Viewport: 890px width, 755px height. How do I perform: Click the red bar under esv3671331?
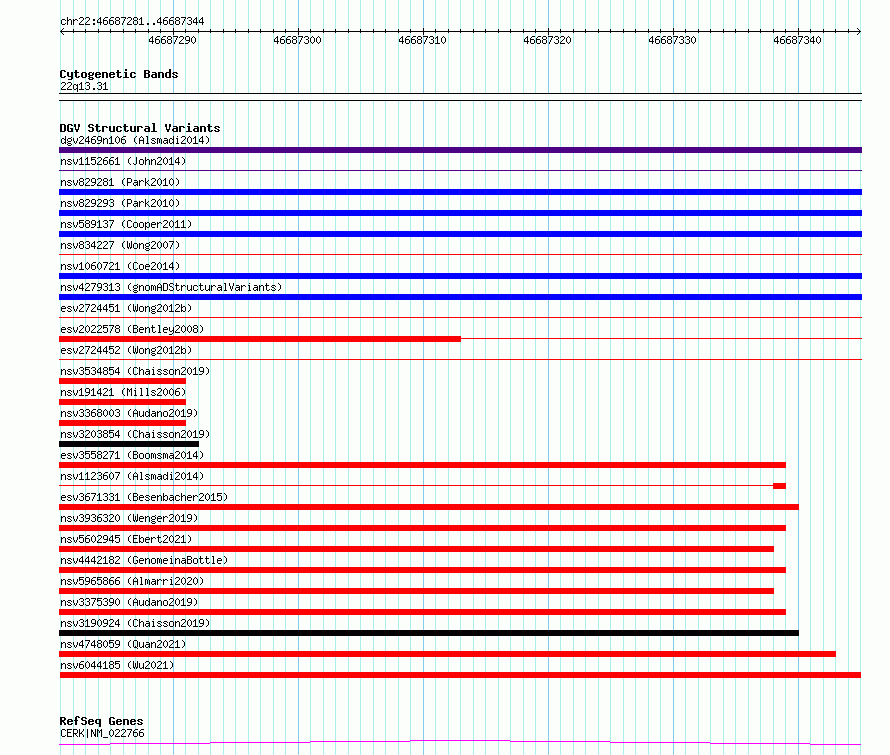pyautogui.click(x=429, y=507)
